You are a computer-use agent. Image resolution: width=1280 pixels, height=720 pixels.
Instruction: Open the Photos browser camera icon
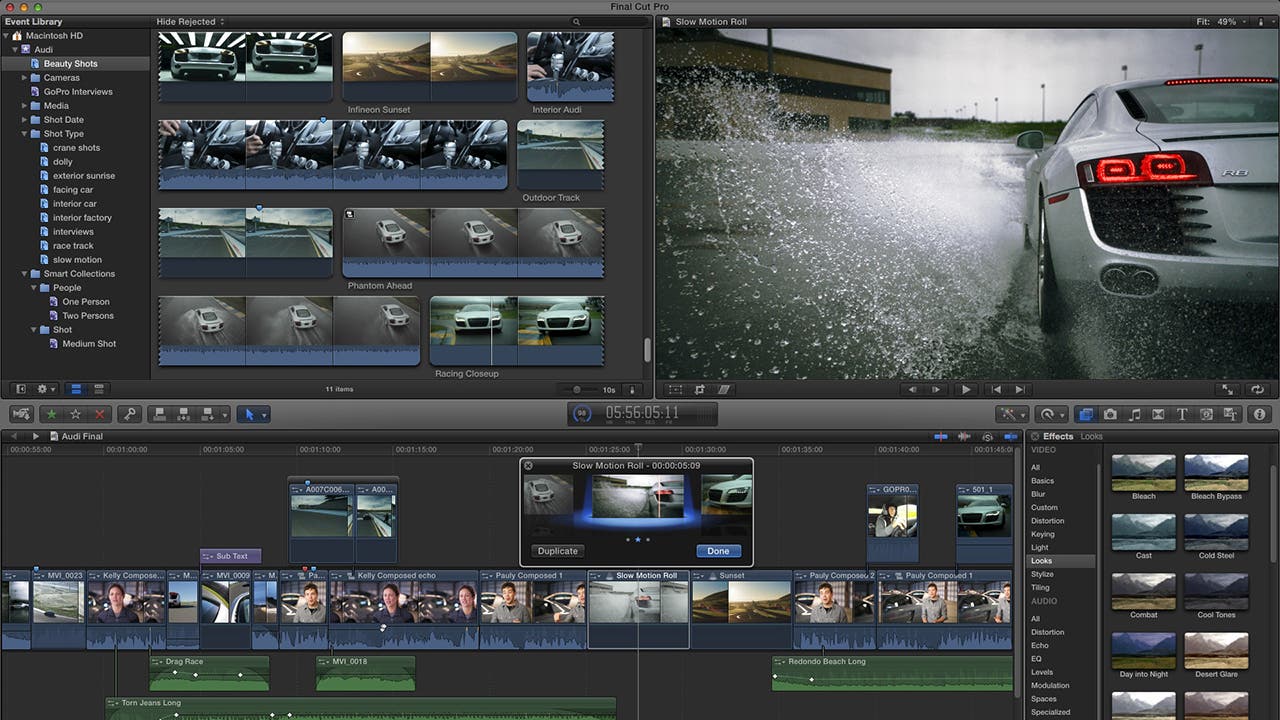pyautogui.click(x=1110, y=414)
